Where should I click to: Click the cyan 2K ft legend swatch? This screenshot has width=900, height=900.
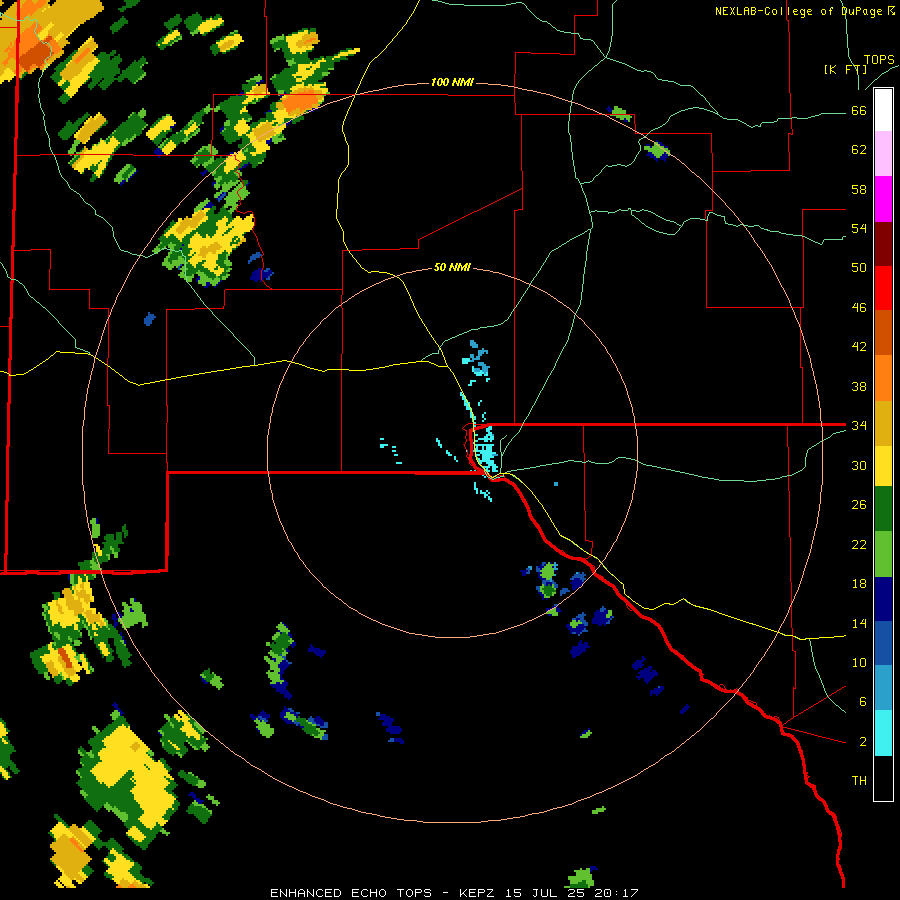pyautogui.click(x=883, y=733)
